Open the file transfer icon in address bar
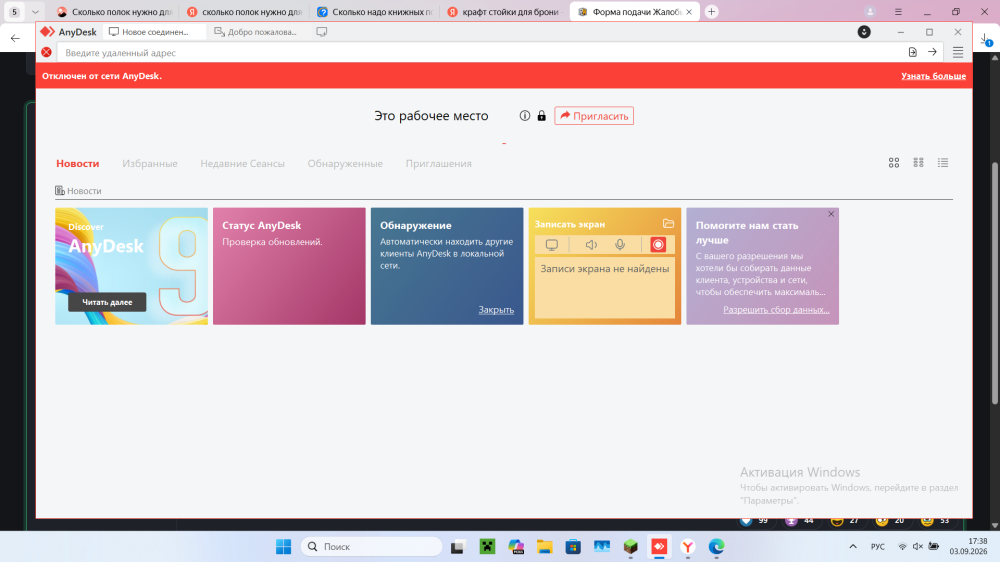The height and width of the screenshot is (562, 1000). click(x=913, y=52)
